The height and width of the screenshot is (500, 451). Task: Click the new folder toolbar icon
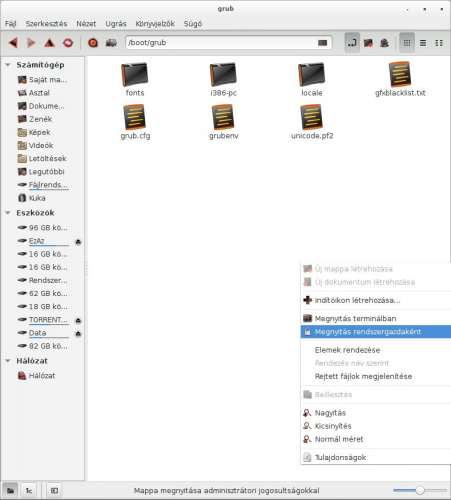click(x=368, y=43)
